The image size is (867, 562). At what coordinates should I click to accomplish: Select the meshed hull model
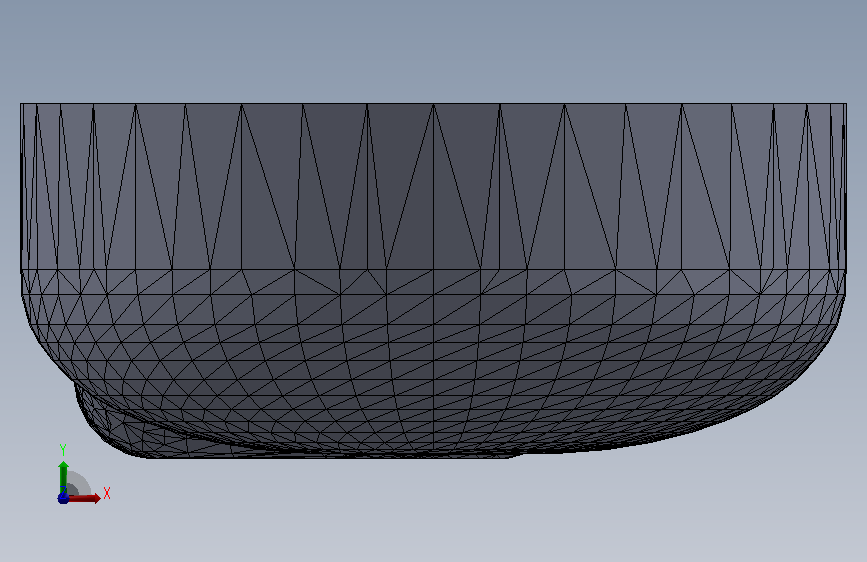(x=434, y=280)
